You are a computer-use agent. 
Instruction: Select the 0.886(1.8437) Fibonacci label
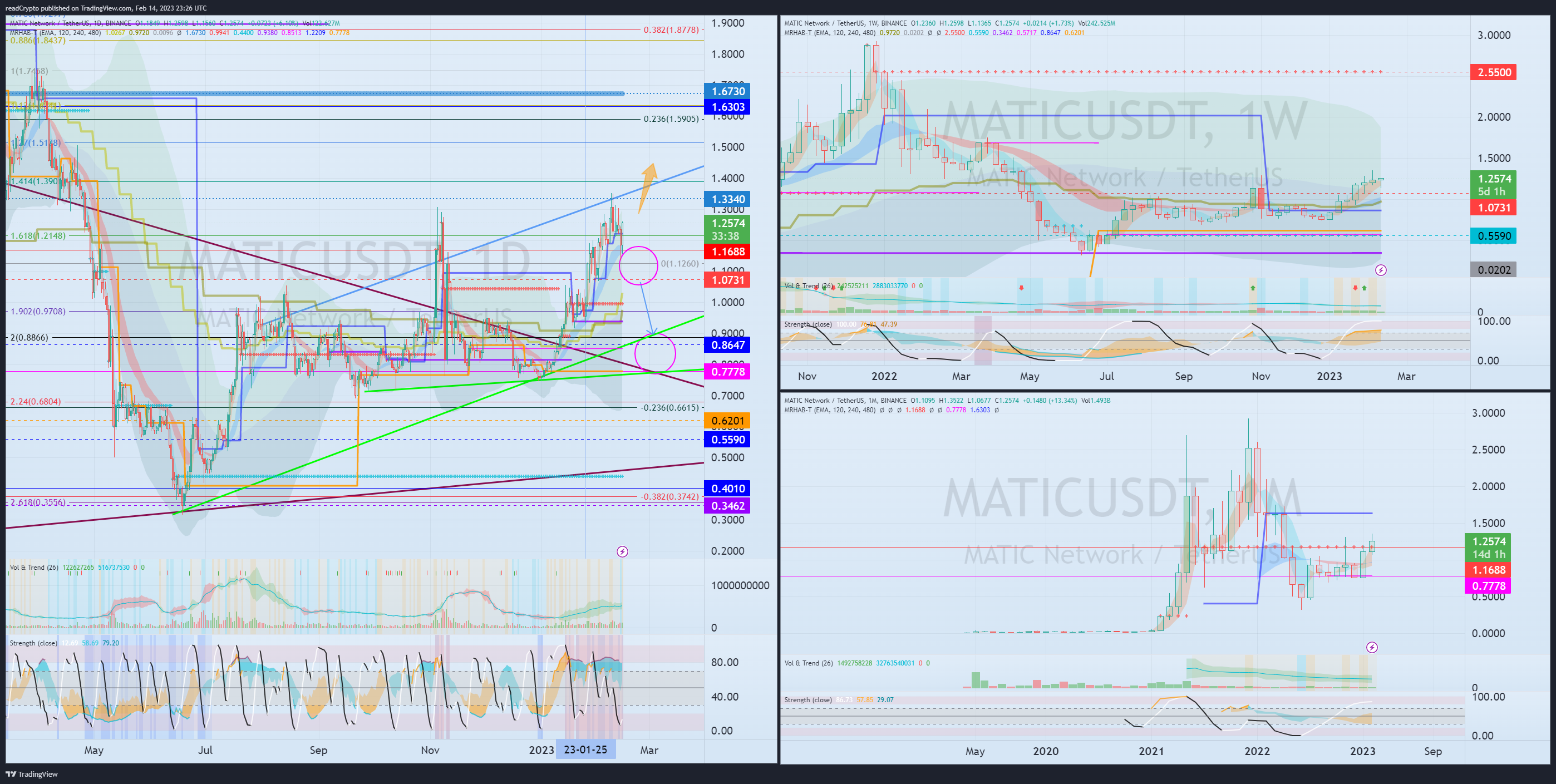[x=37, y=41]
